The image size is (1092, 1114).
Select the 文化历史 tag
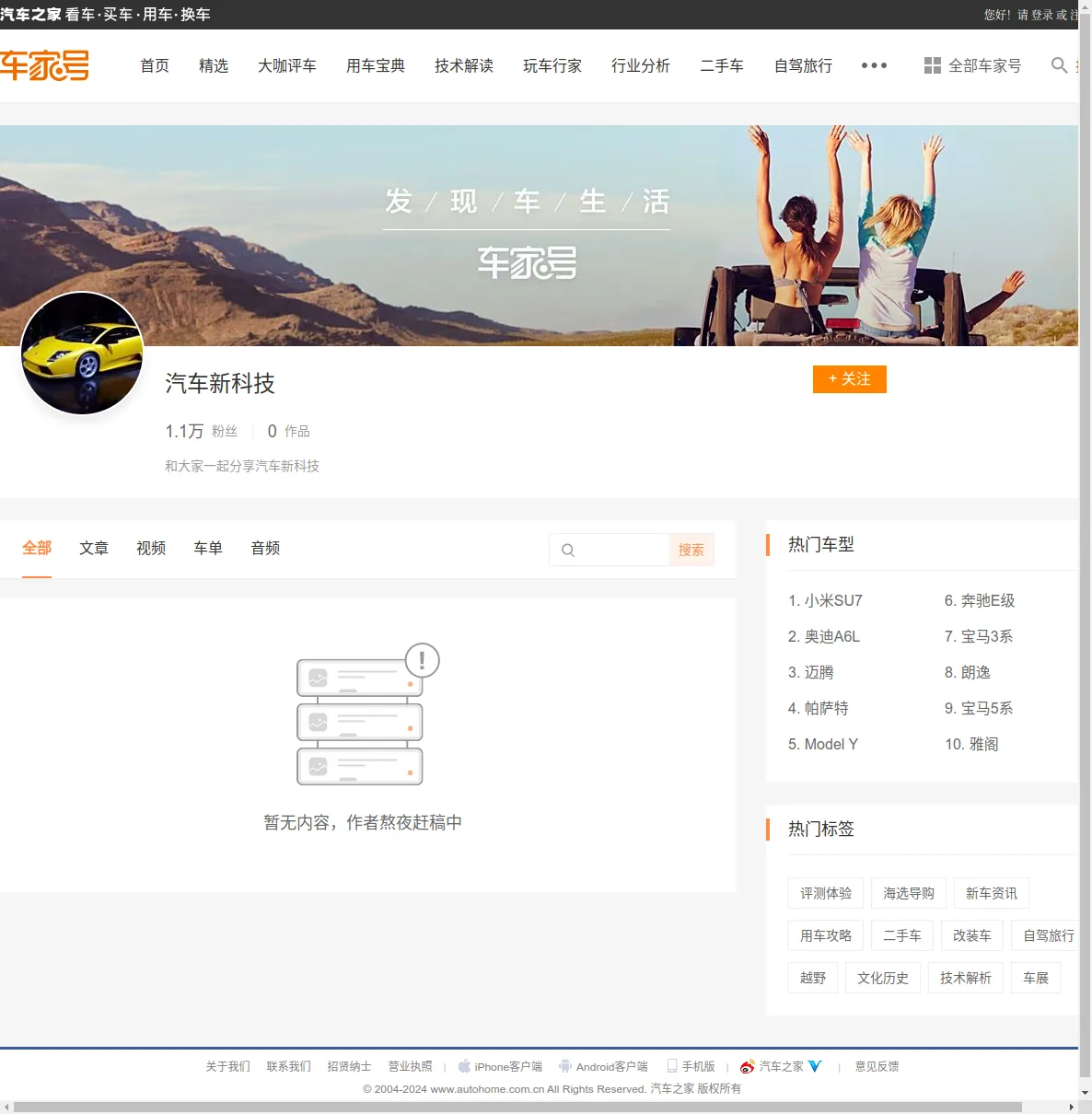[883, 978]
